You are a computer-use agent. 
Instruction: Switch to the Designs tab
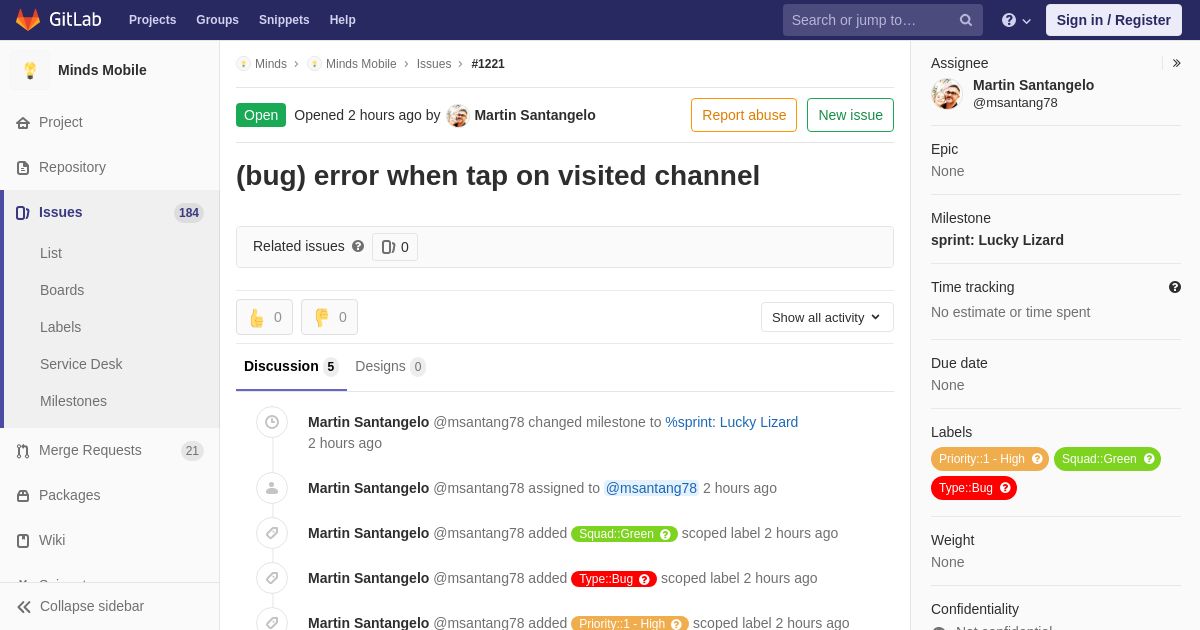click(x=390, y=366)
